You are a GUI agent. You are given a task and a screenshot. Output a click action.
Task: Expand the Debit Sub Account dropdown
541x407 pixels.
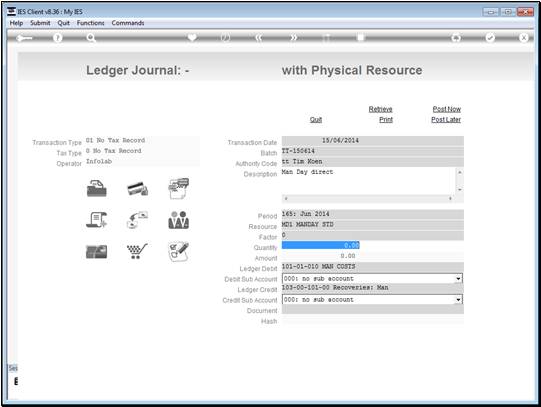458,278
